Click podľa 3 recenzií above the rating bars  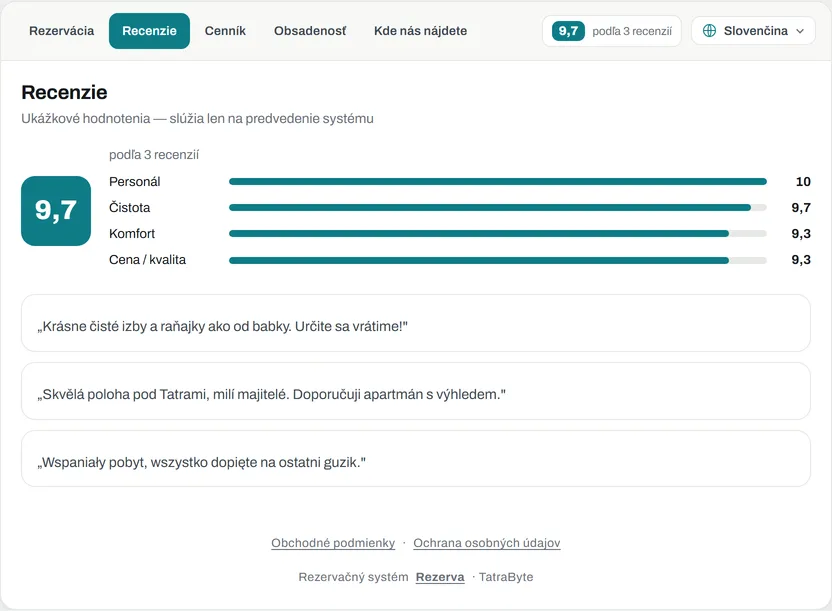click(x=154, y=155)
